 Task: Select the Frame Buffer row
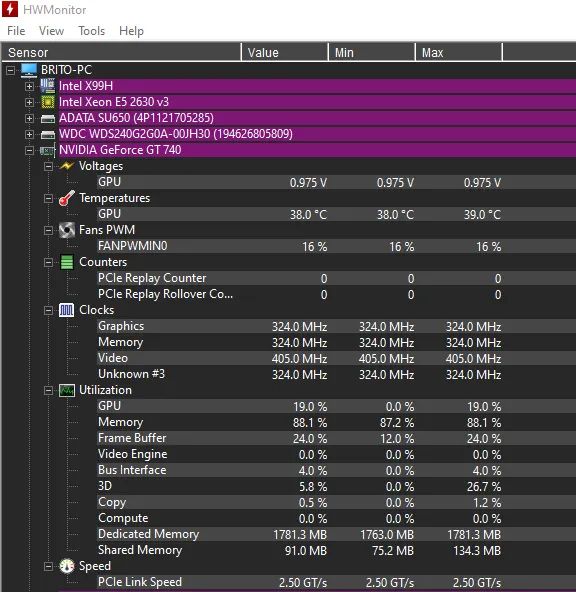[337, 438]
